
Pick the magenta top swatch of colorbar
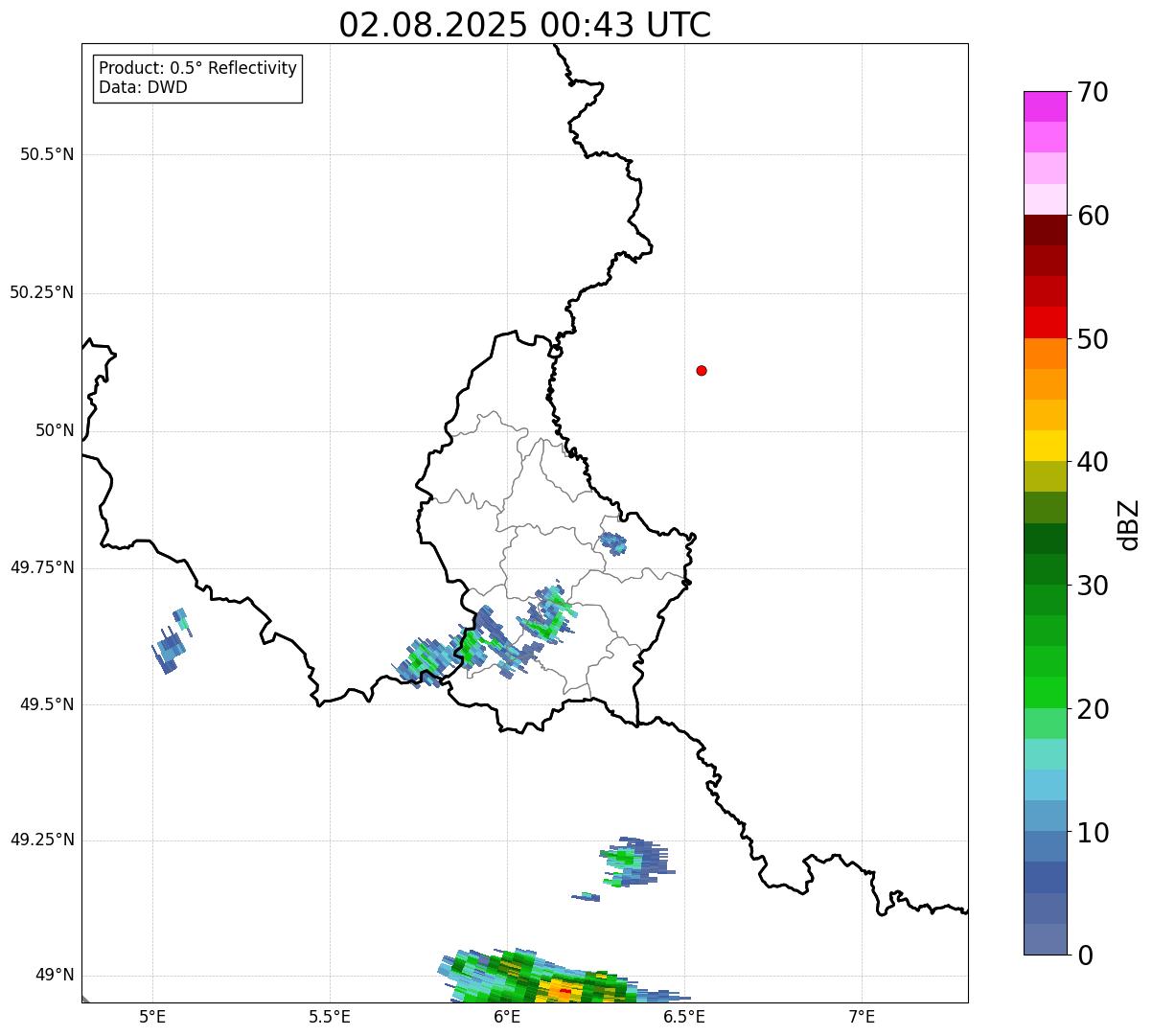(x=1045, y=106)
